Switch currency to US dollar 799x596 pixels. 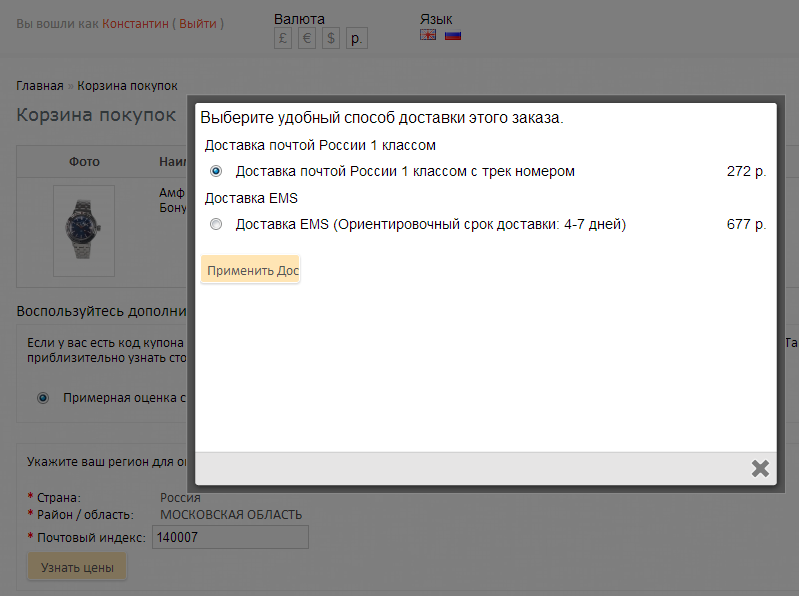point(332,38)
